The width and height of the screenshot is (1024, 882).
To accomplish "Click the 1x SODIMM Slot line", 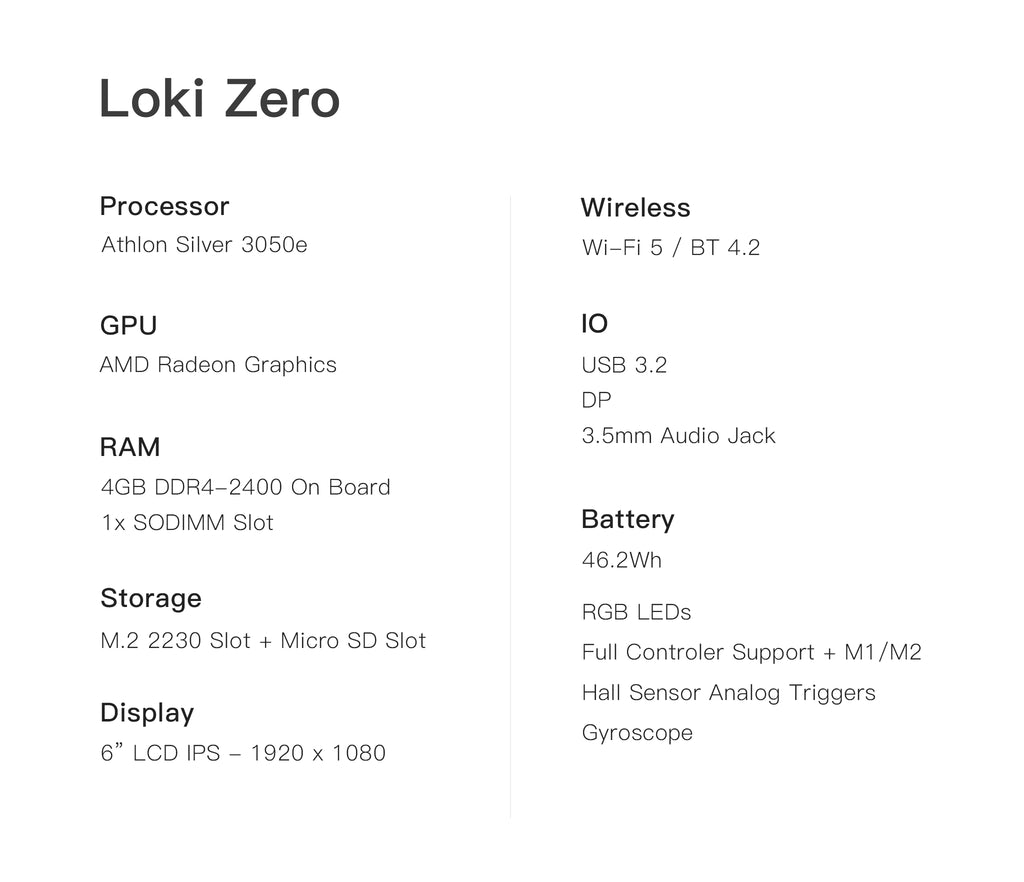I will (x=187, y=522).
